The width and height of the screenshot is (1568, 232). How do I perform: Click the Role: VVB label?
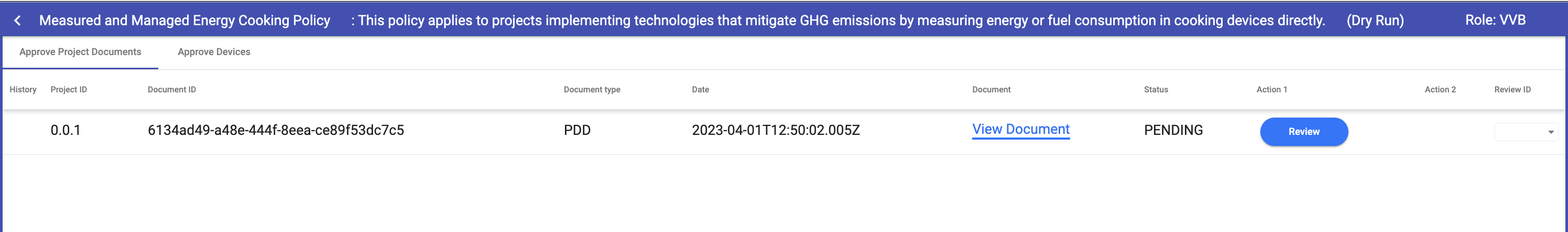1495,20
